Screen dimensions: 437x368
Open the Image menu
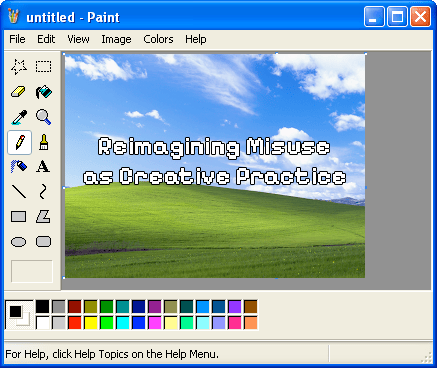[x=116, y=39]
